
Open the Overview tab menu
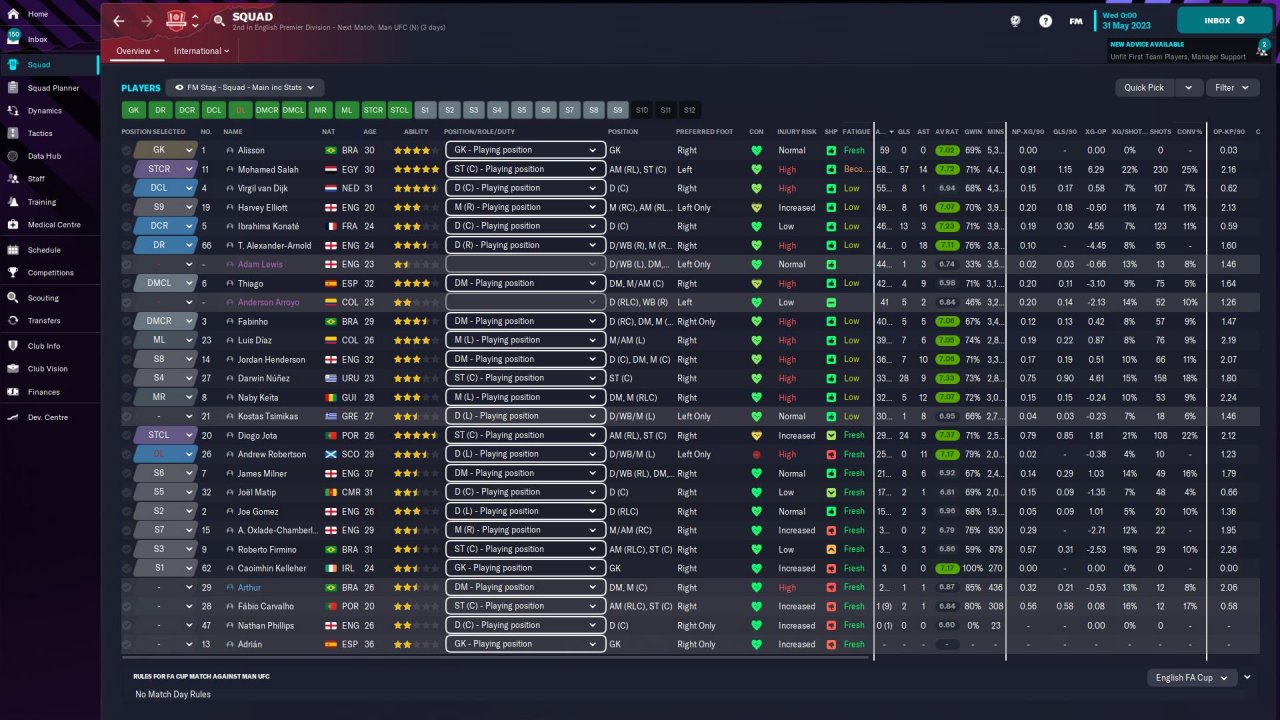(x=138, y=51)
